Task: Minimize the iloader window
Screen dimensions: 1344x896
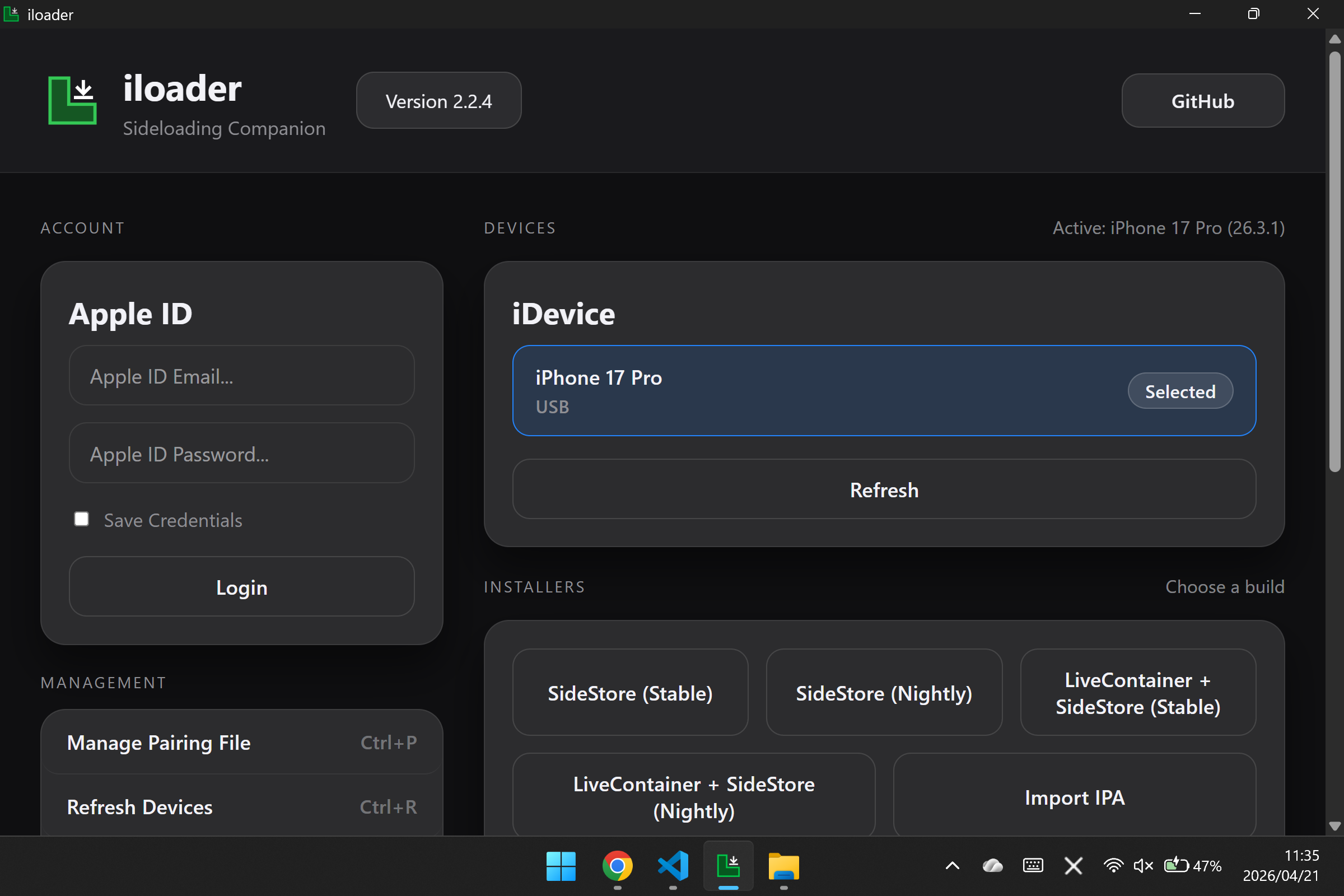Action: [x=1194, y=13]
